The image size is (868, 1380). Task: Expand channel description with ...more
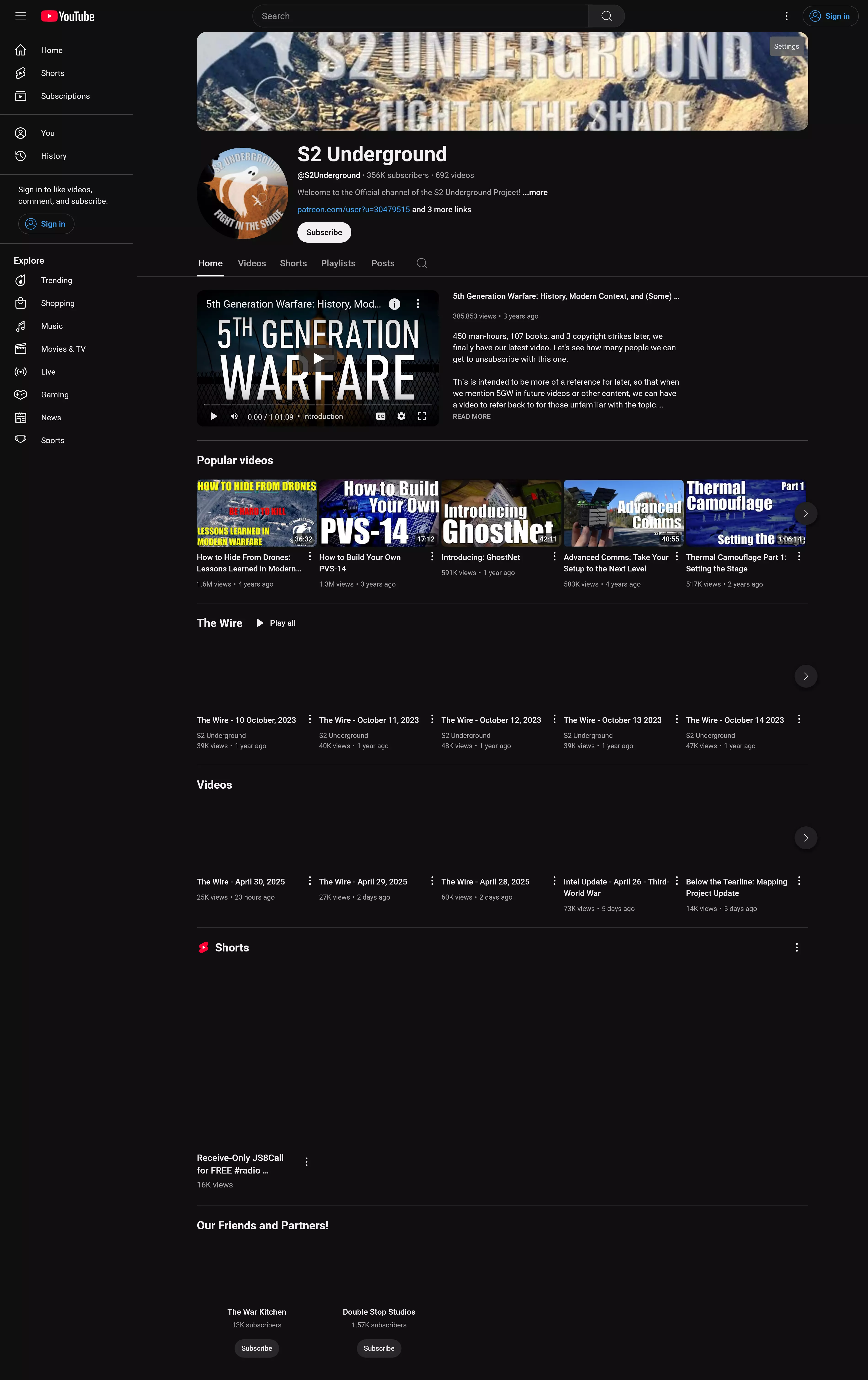[x=535, y=193]
